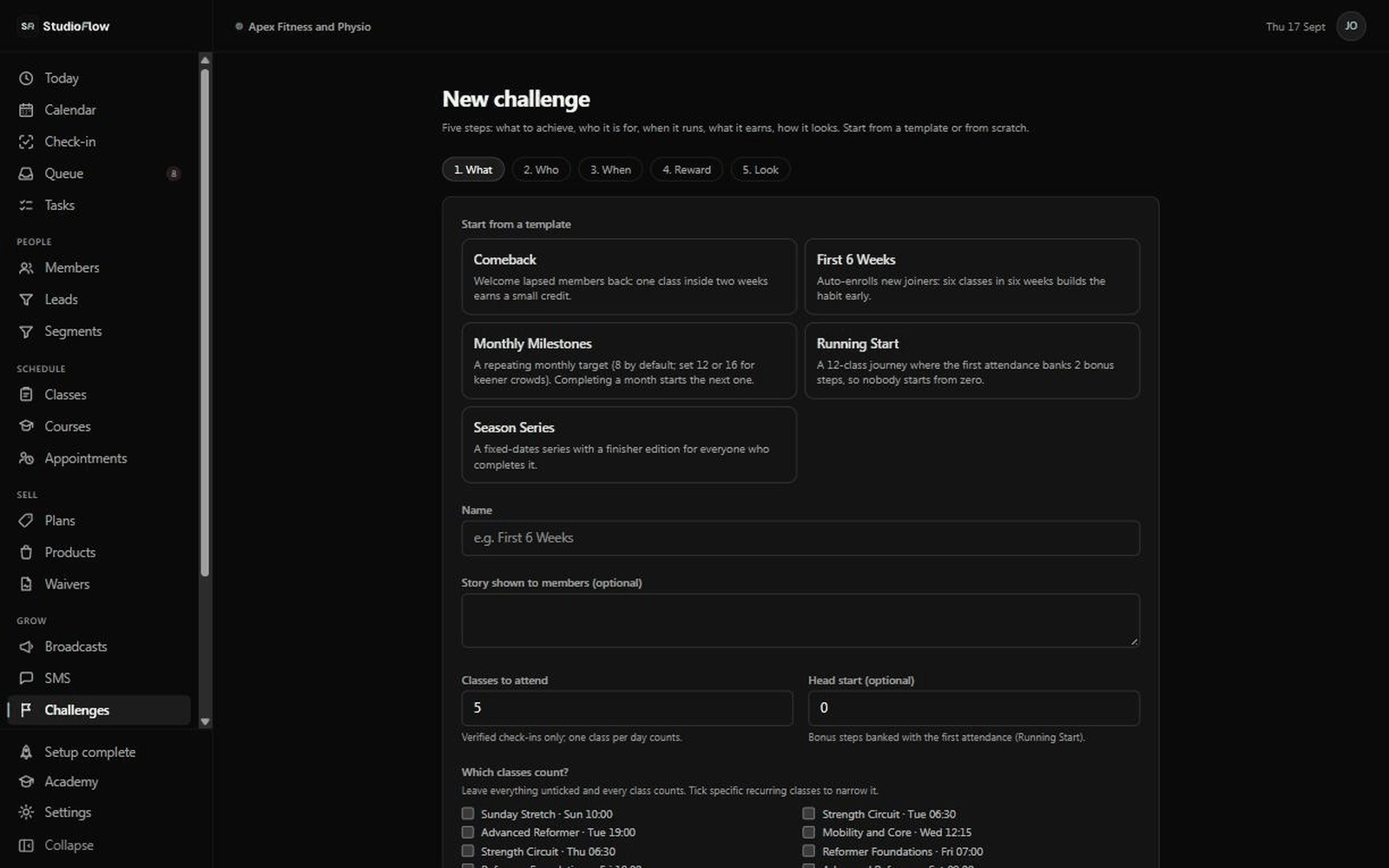The image size is (1389, 868).
Task: Switch to the 3. When step
Action: point(610,169)
